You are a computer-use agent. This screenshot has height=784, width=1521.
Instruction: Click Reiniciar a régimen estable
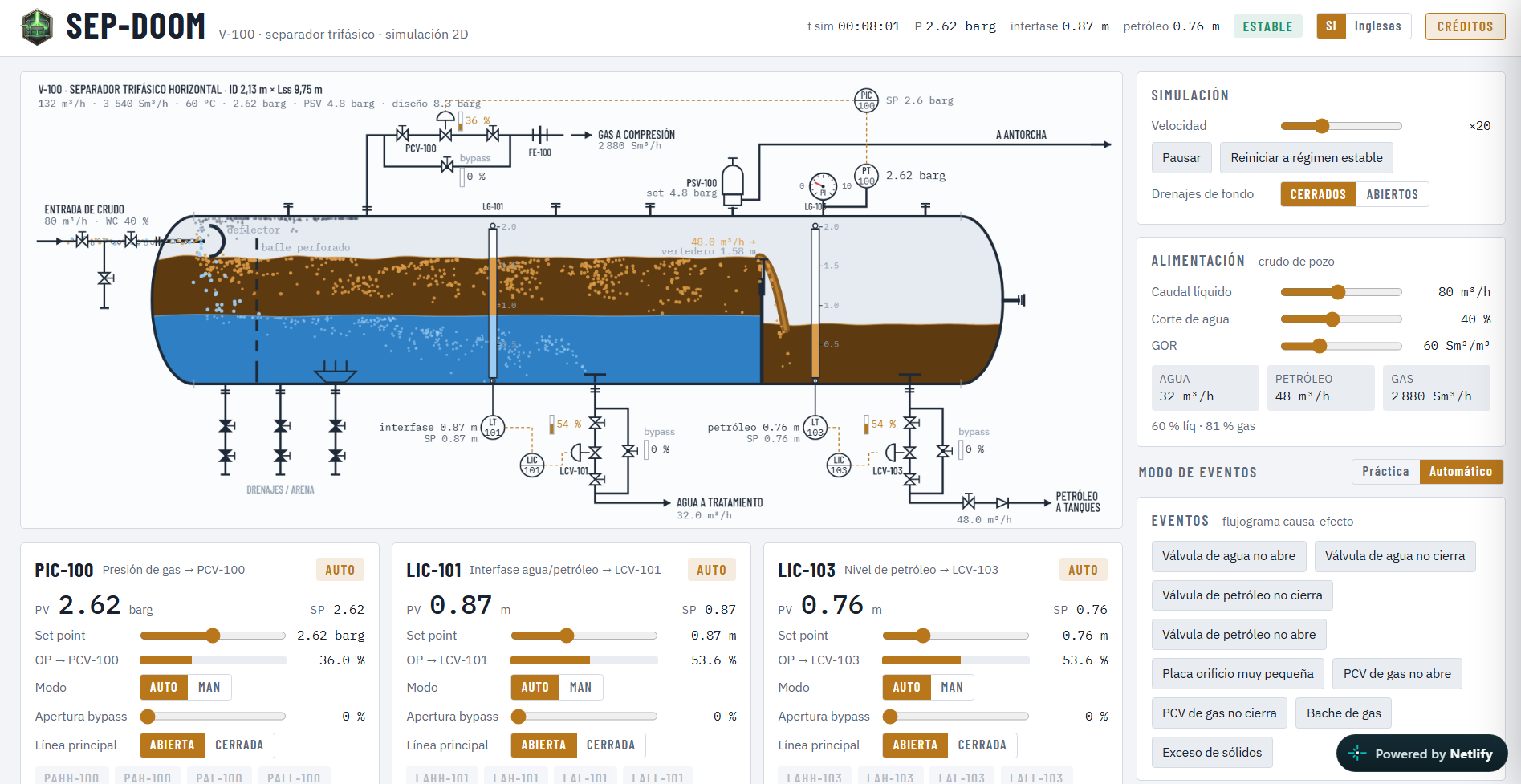point(1306,158)
